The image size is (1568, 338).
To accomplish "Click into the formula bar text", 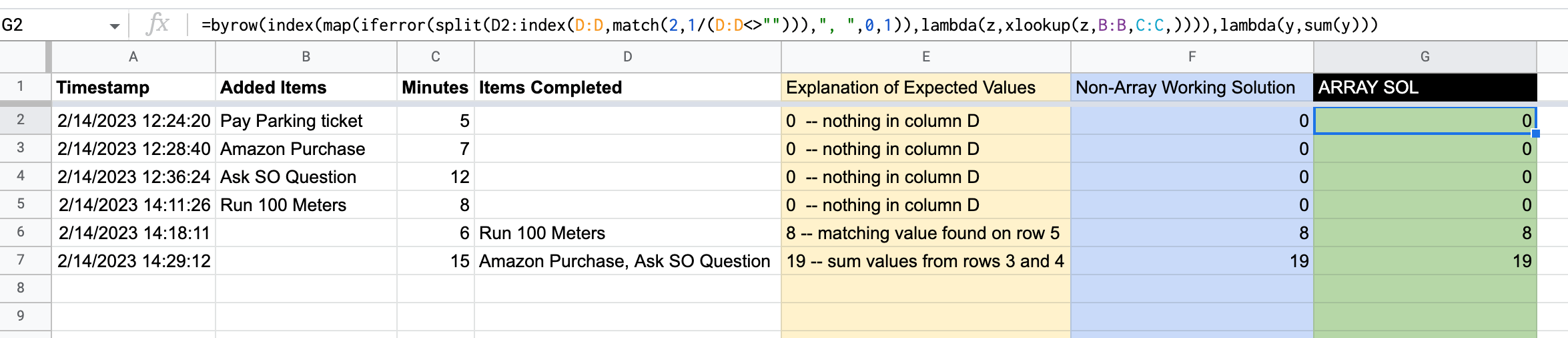I will (x=789, y=25).
